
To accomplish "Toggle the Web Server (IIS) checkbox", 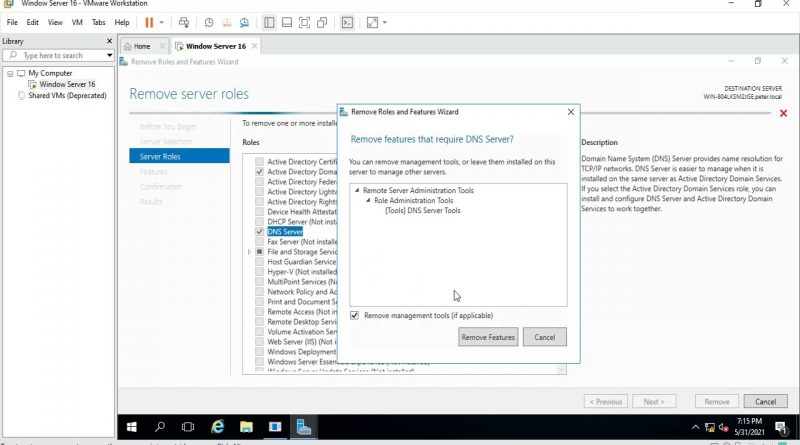I will (259, 341).
